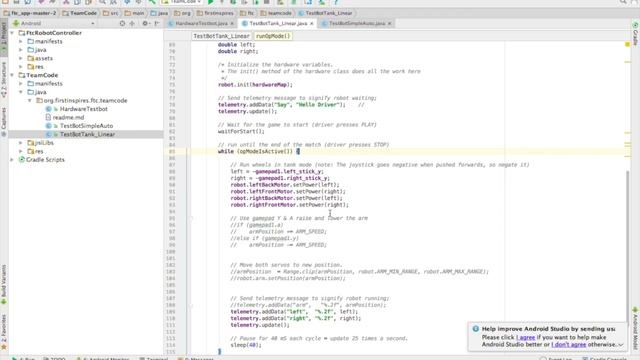
Task: Switch to TestBotSimpleAuto.java tab
Action: coord(357,24)
